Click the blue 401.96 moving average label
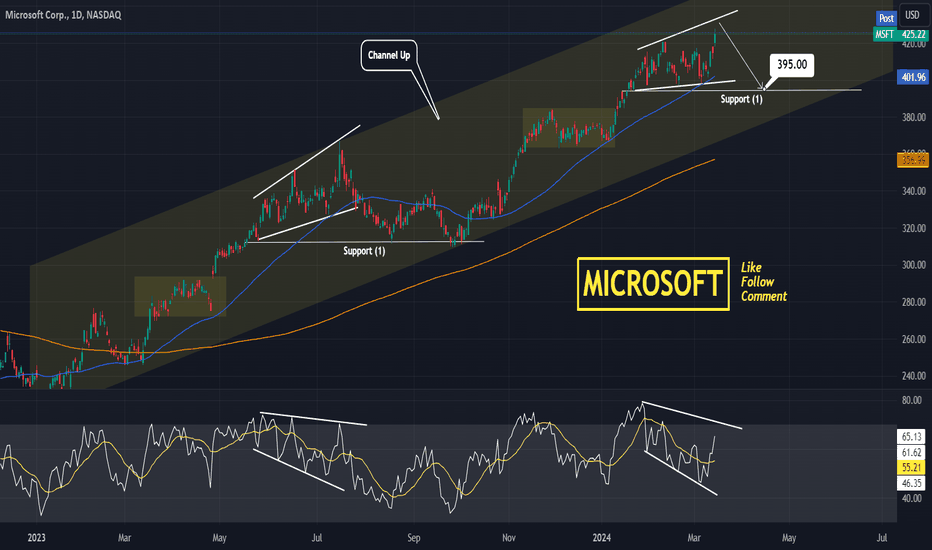Screen dimensions: 932x550 tap(913, 77)
